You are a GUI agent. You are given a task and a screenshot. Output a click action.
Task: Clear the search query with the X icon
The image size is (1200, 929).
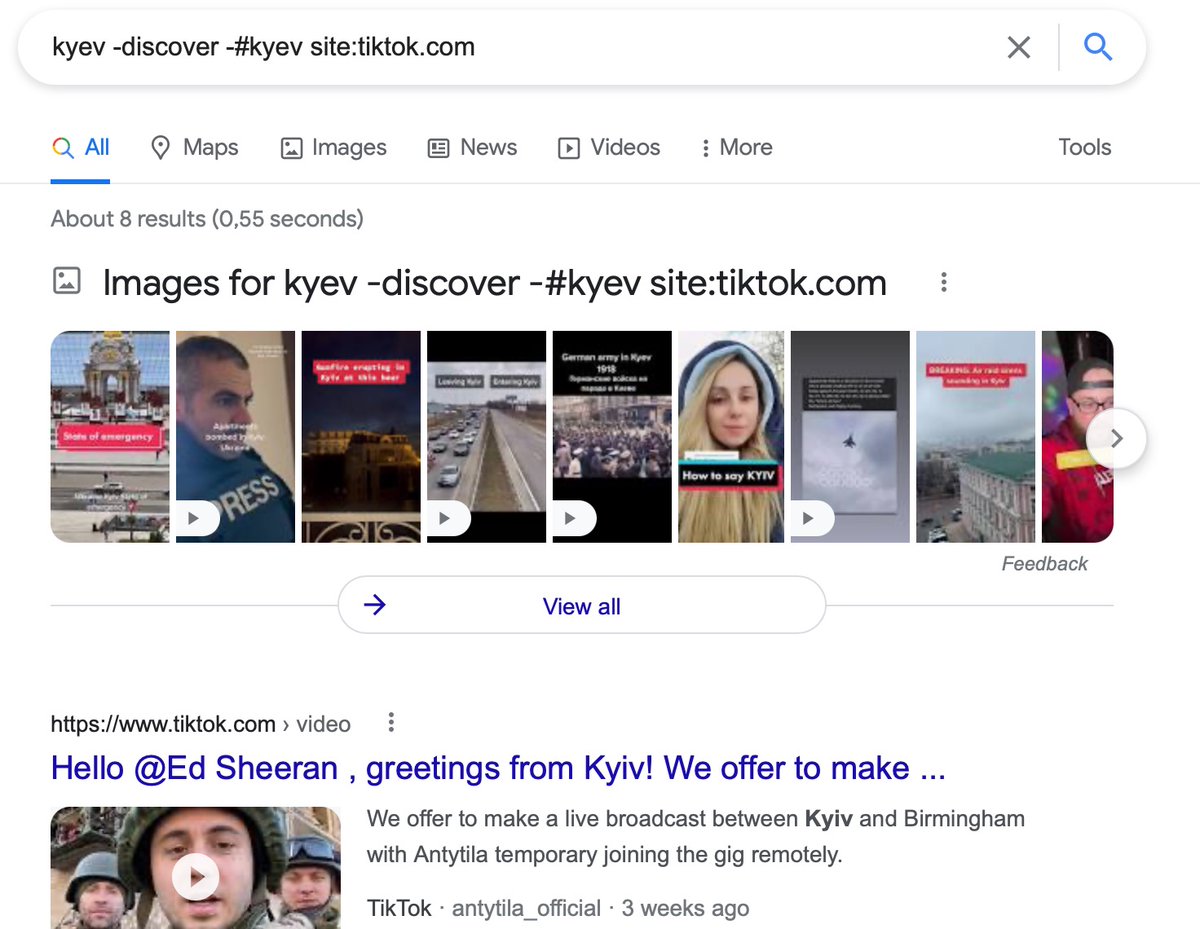tap(1018, 47)
